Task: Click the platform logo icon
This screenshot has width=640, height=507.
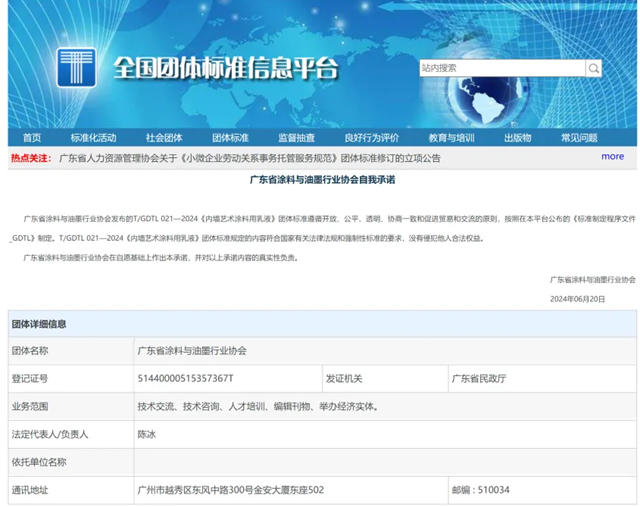Action: 76,68
